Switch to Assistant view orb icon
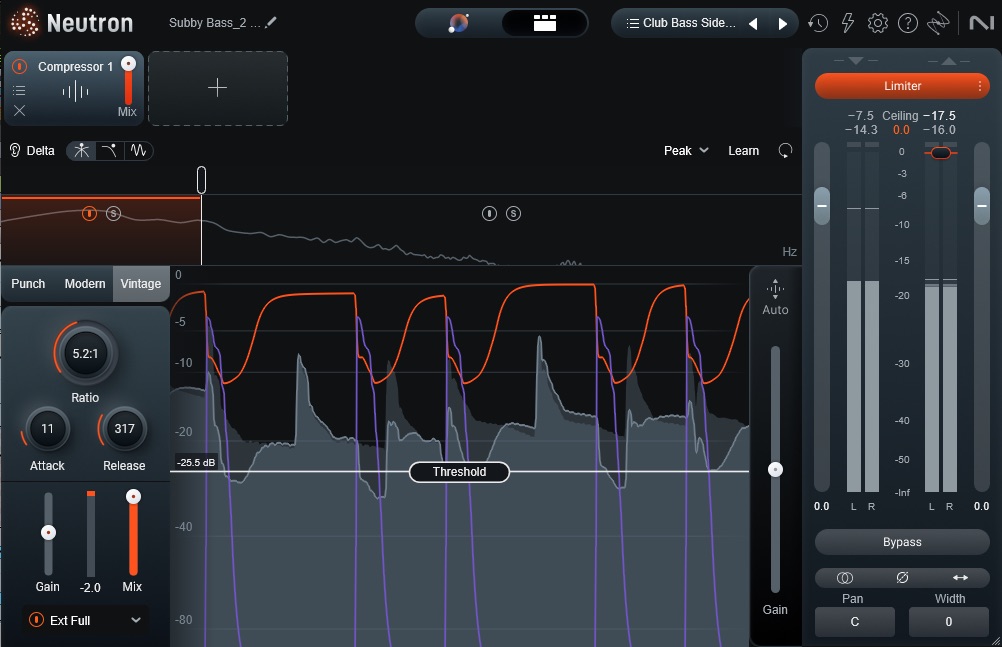 tap(458, 23)
